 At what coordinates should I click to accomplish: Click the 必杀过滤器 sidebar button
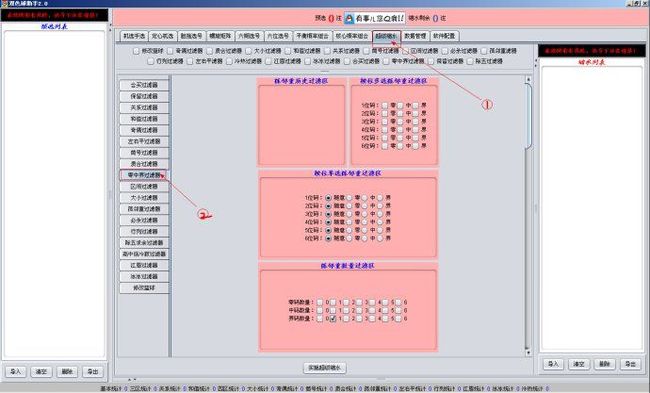tap(144, 220)
